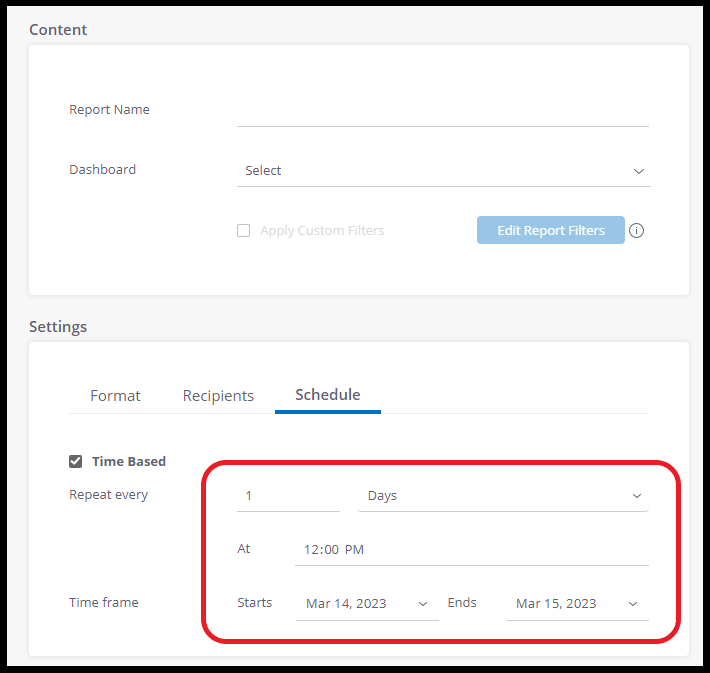Image resolution: width=710 pixels, height=673 pixels.
Task: Click the Edit Report Filters button
Action: [551, 230]
